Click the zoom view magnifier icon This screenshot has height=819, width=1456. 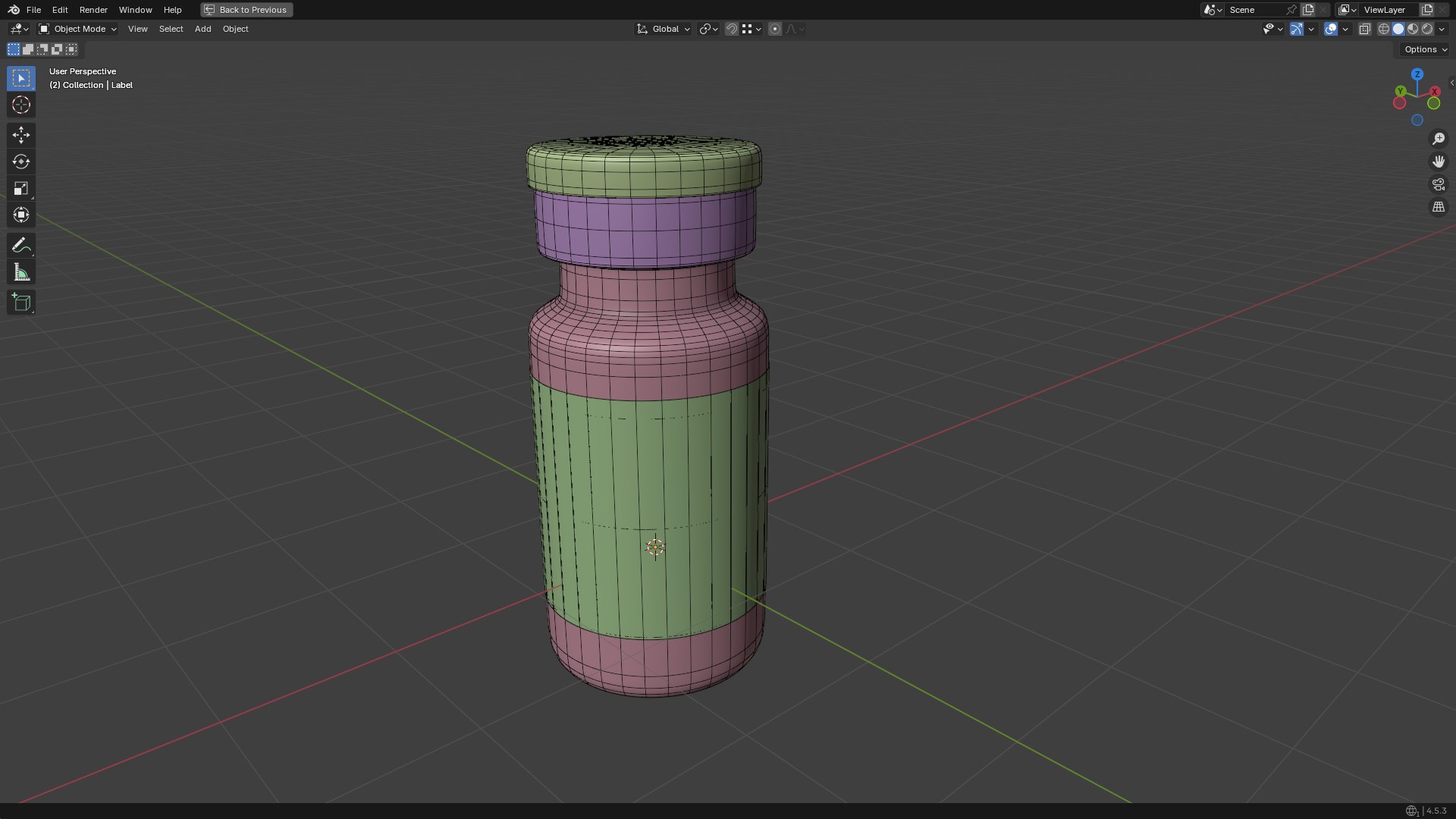[1439, 139]
